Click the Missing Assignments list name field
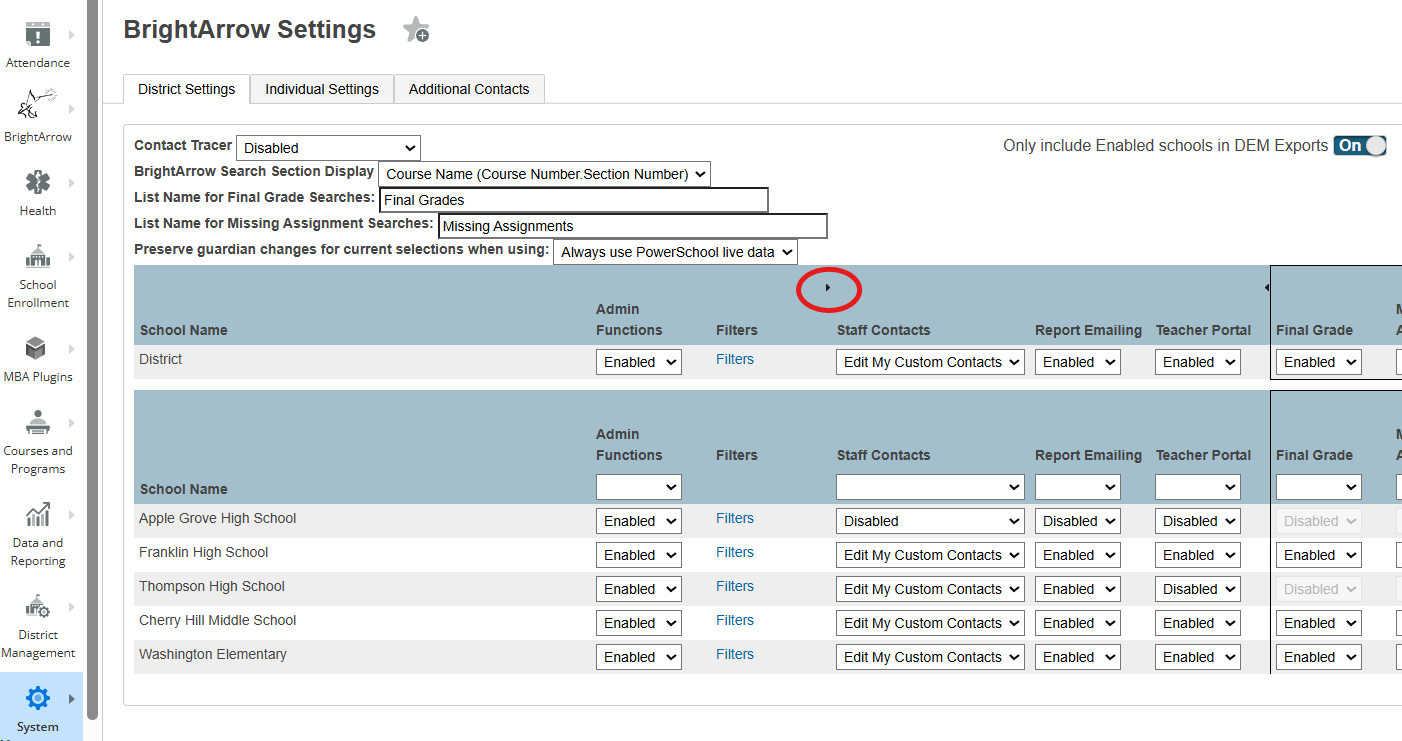Screen dimensions: 1402x741 633,226
